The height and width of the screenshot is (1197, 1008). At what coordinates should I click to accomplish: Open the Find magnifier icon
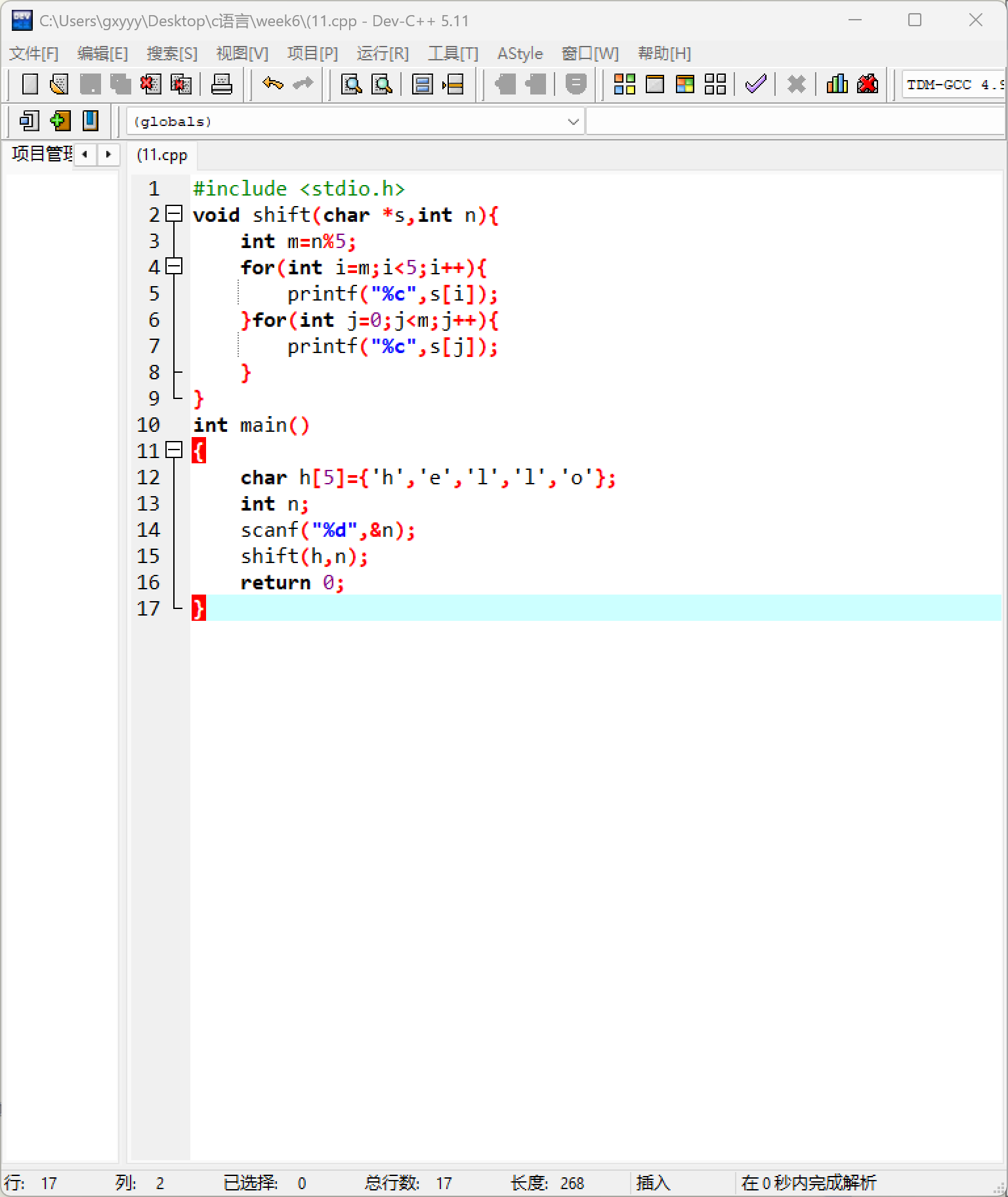(x=352, y=84)
